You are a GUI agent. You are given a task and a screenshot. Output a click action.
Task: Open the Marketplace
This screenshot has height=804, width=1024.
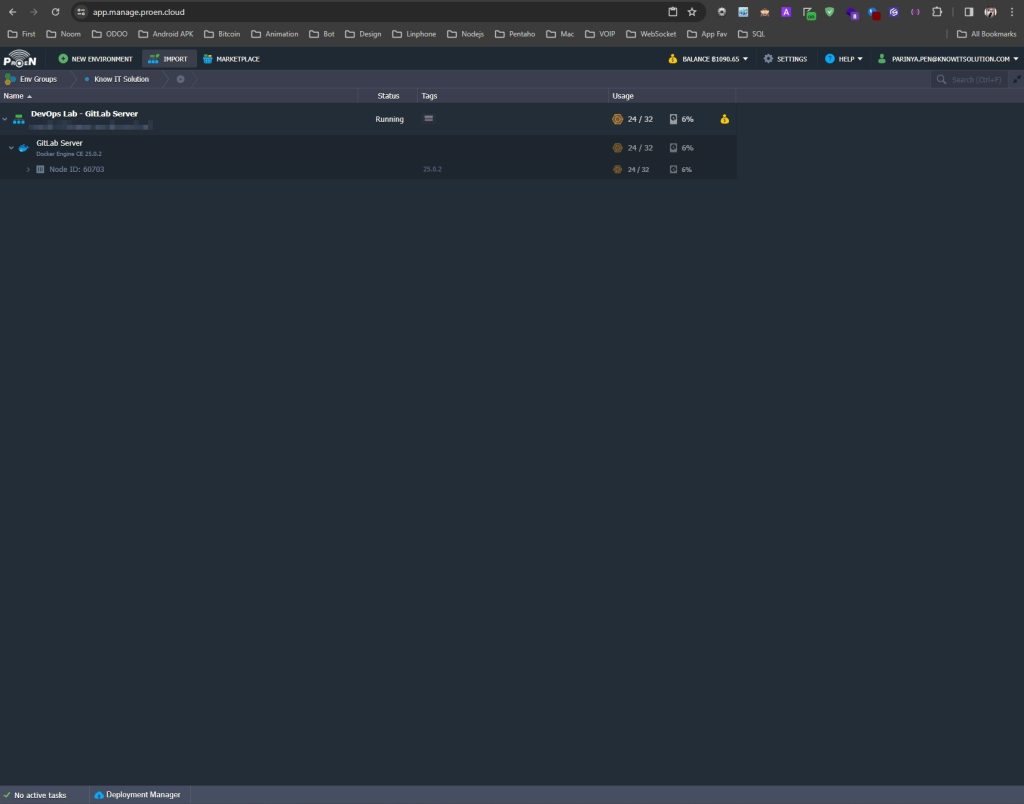click(x=231, y=59)
